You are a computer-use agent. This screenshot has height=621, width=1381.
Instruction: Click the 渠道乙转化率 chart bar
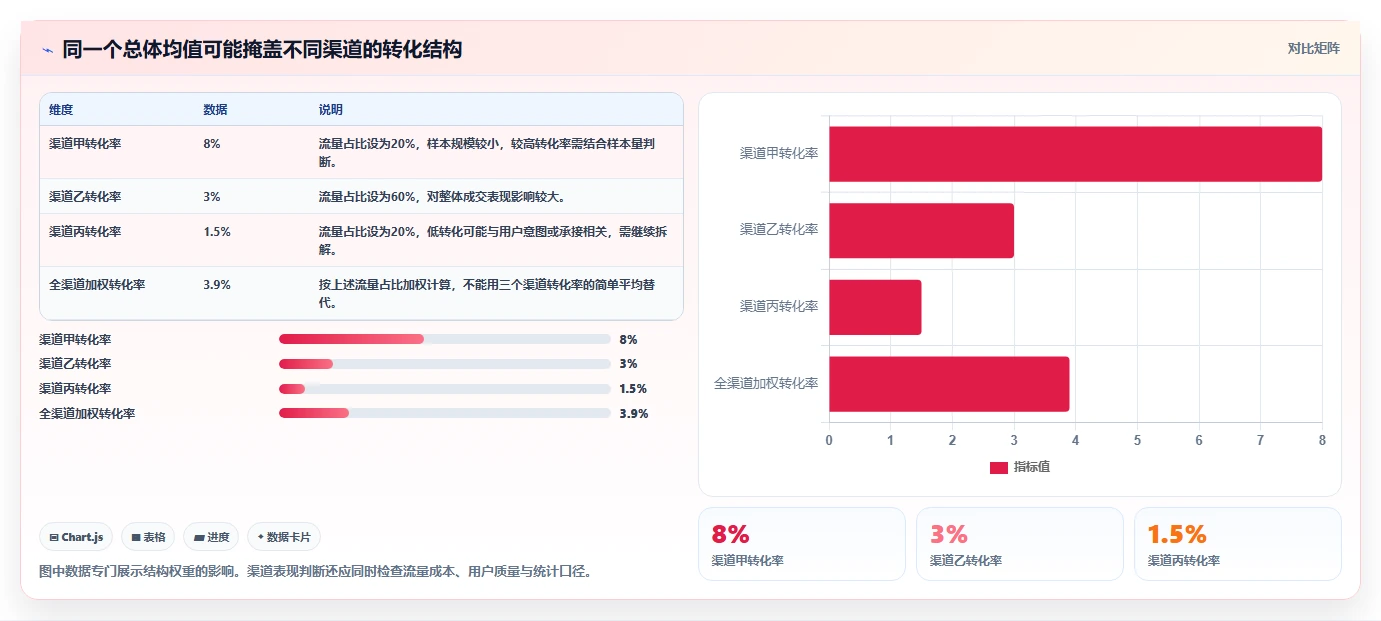click(921, 231)
